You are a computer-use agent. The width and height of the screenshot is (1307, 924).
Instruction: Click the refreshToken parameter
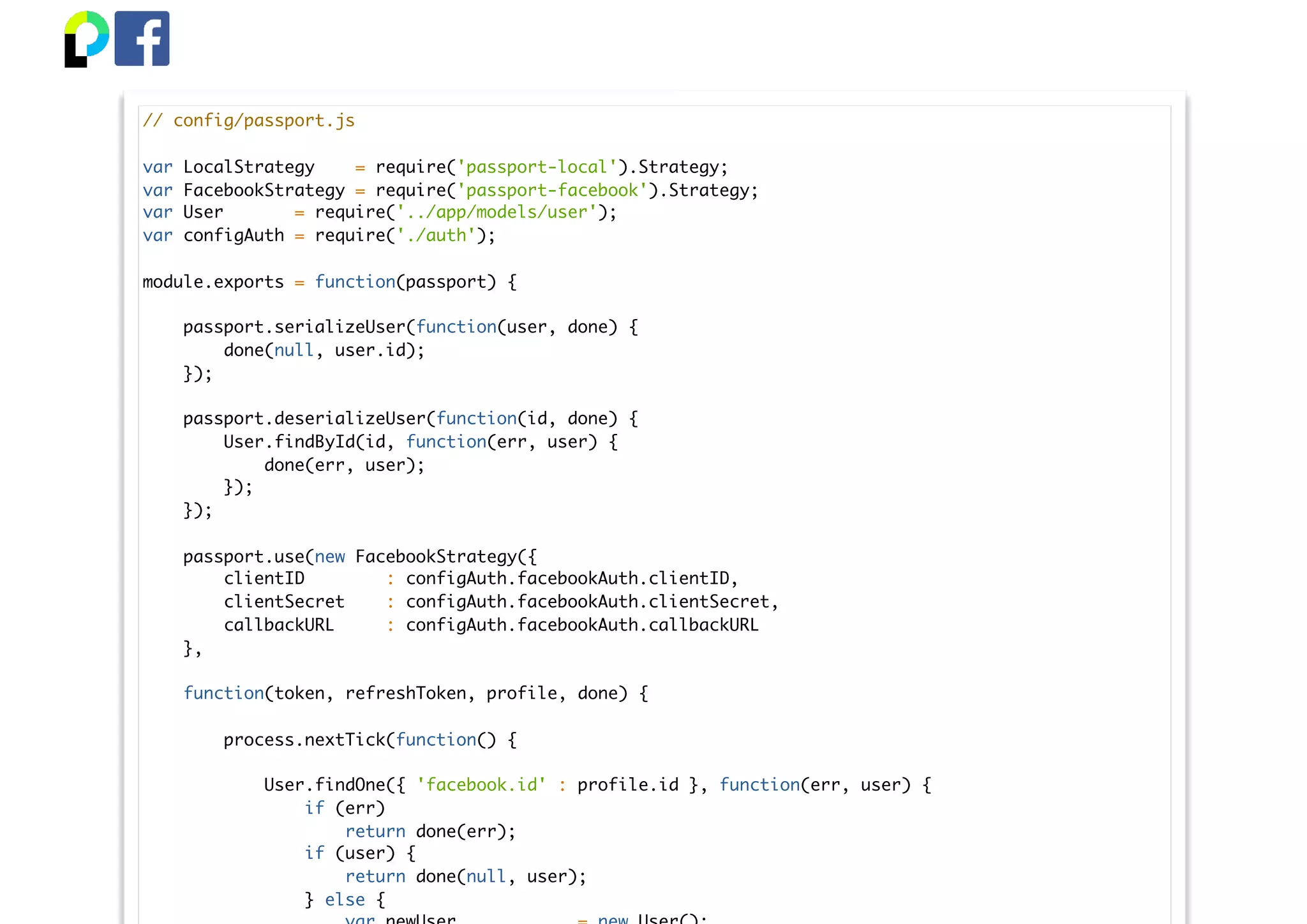pyautogui.click(x=405, y=694)
